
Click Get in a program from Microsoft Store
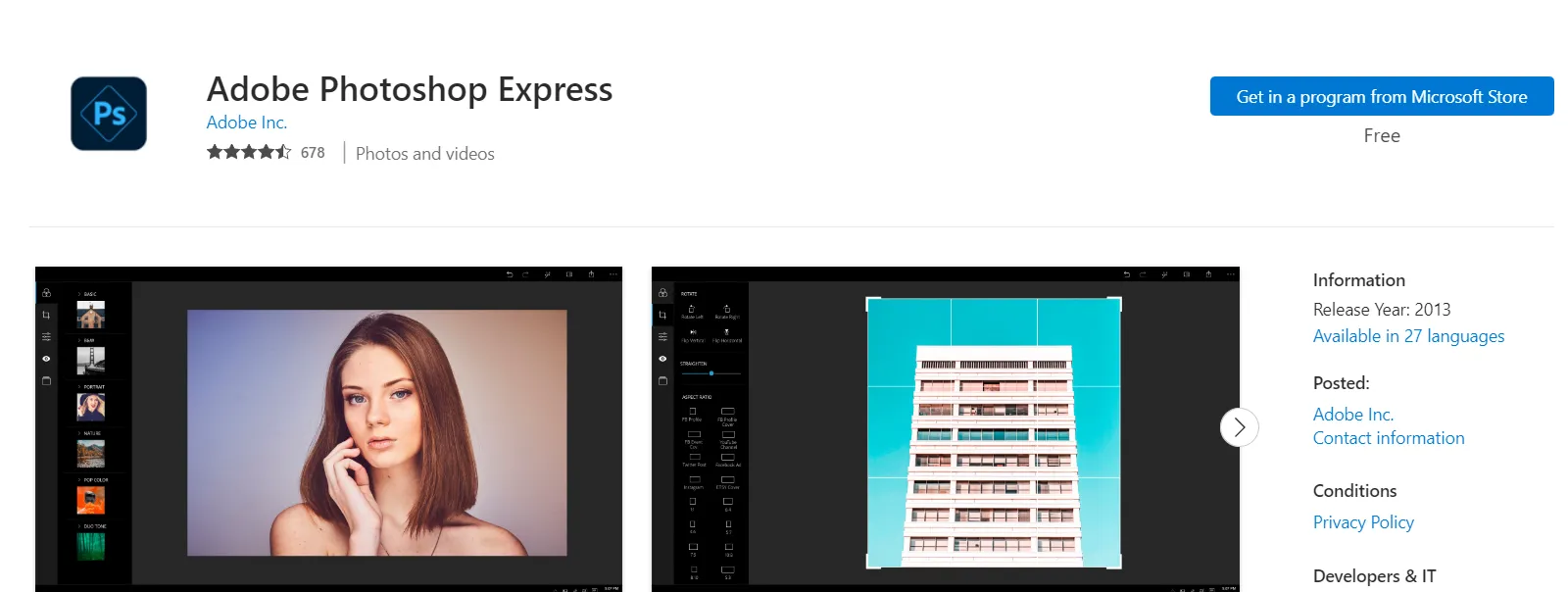1381,96
